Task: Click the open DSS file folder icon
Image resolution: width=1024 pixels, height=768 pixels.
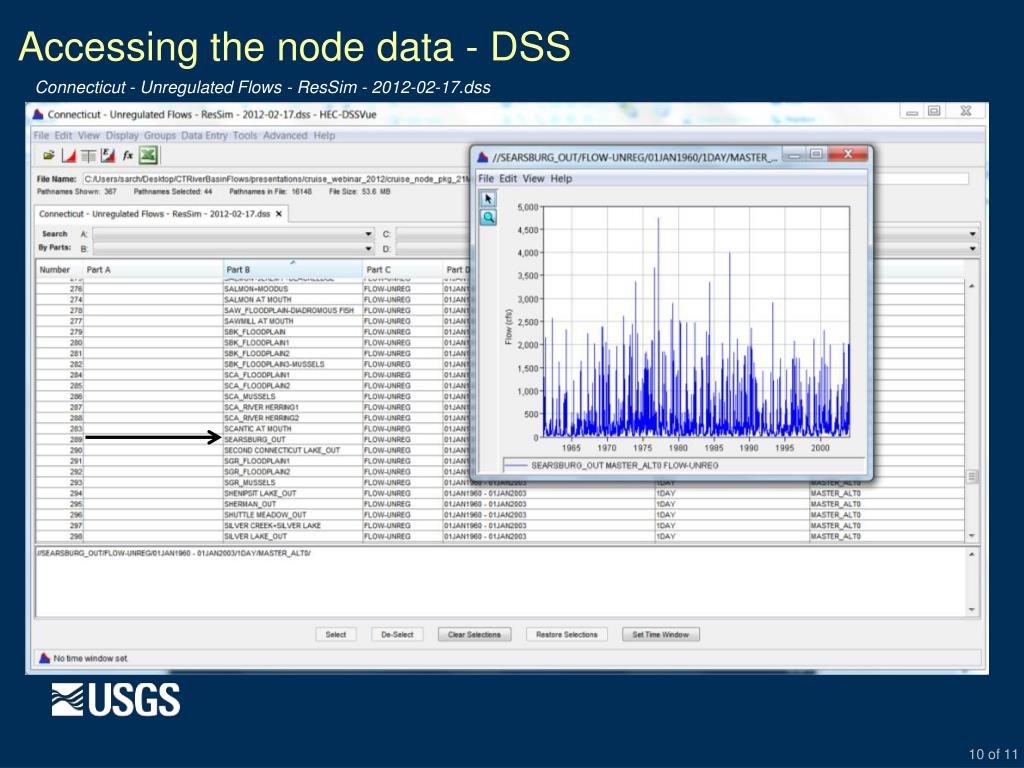Action: tap(49, 155)
